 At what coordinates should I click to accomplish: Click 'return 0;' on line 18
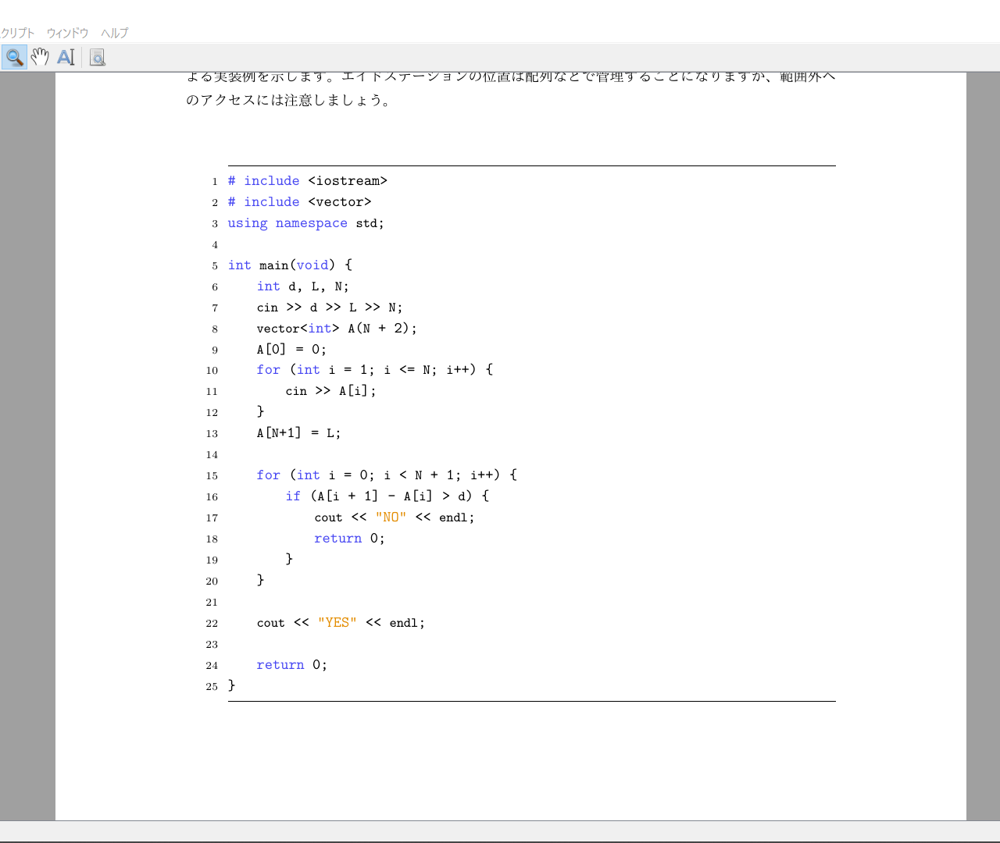click(x=349, y=538)
